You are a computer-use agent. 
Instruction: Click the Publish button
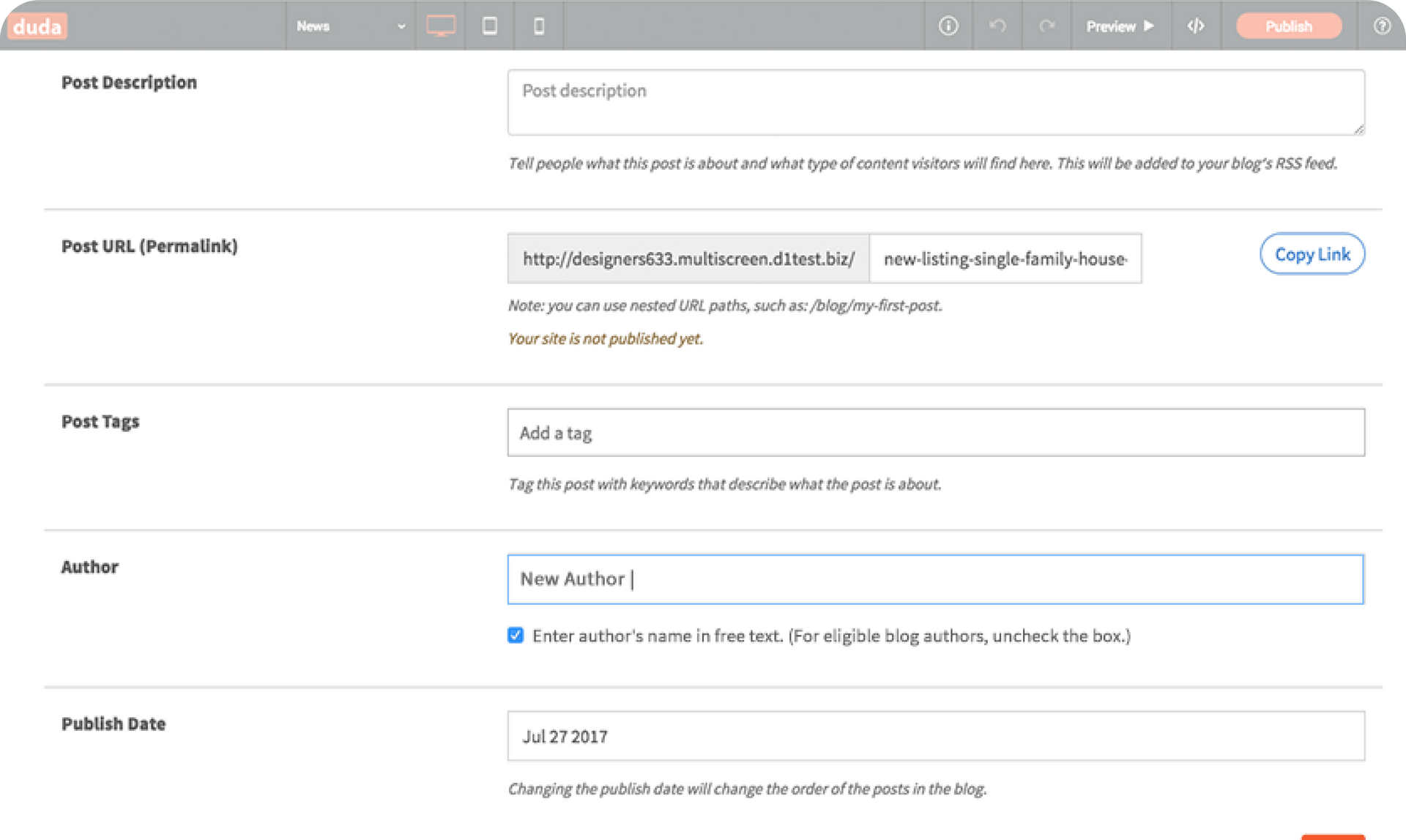click(x=1289, y=26)
